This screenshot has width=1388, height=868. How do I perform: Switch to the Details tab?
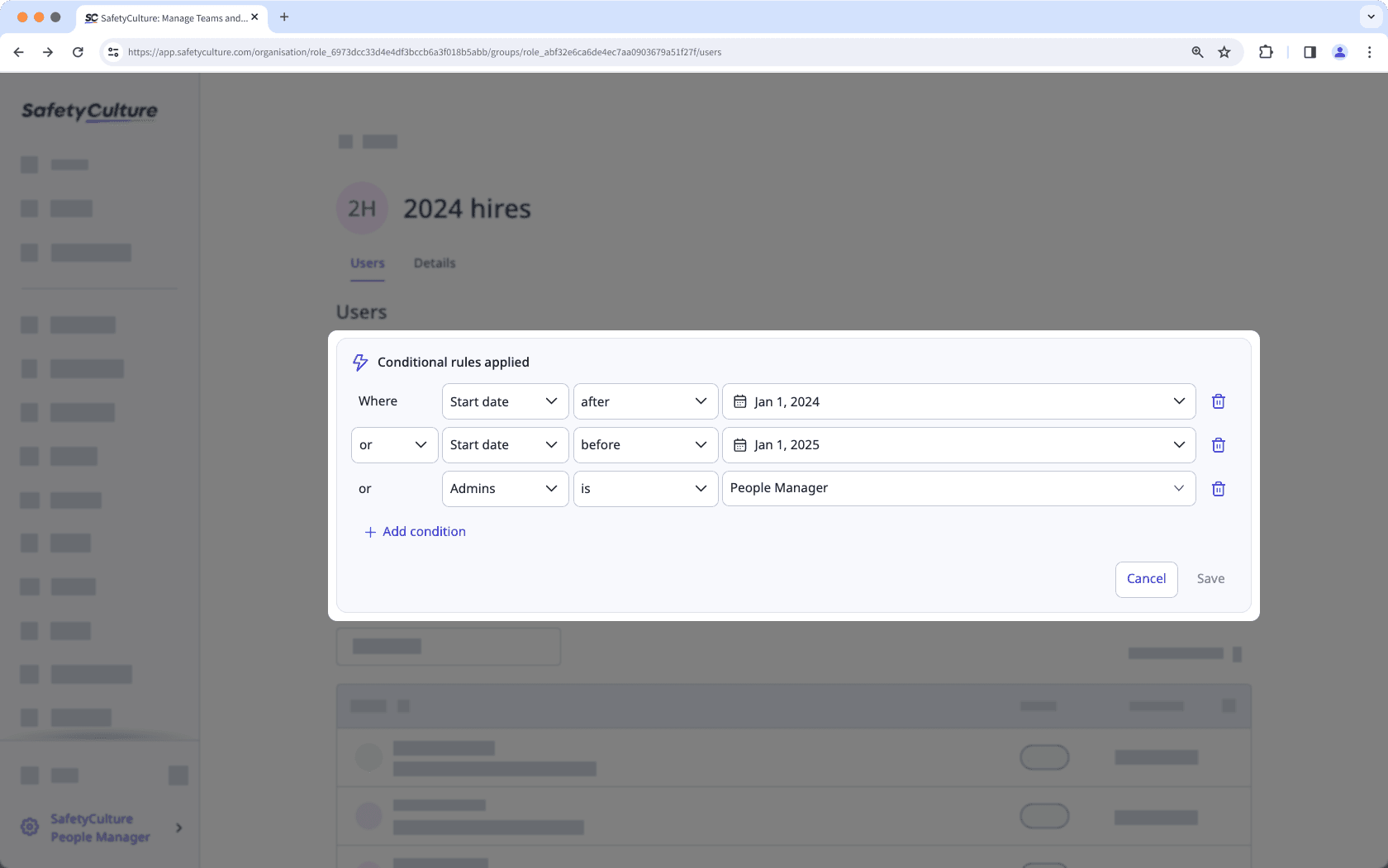pyautogui.click(x=434, y=263)
